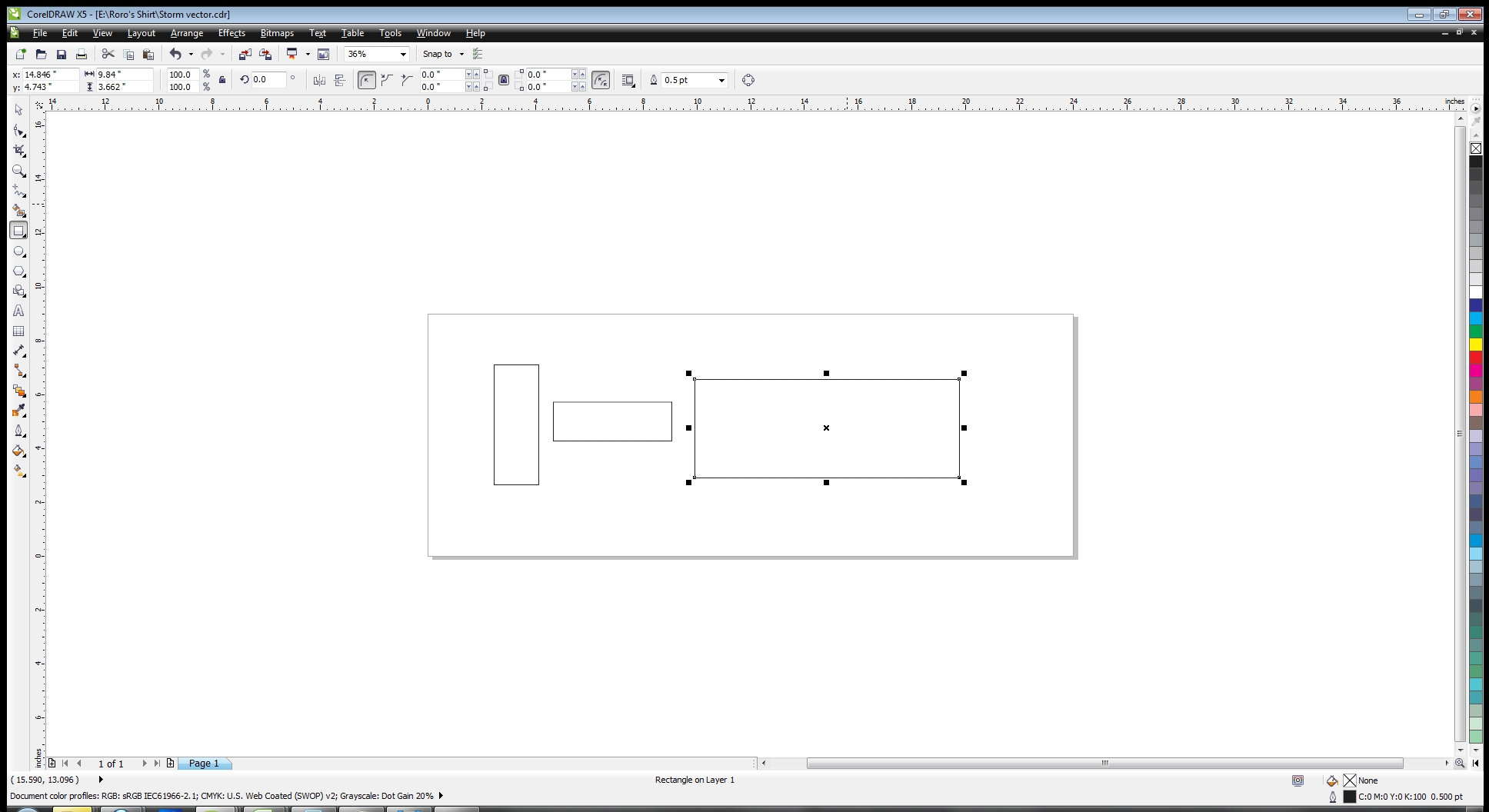Open the File menu
Viewport: 1489px width, 812px height.
pyautogui.click(x=39, y=33)
